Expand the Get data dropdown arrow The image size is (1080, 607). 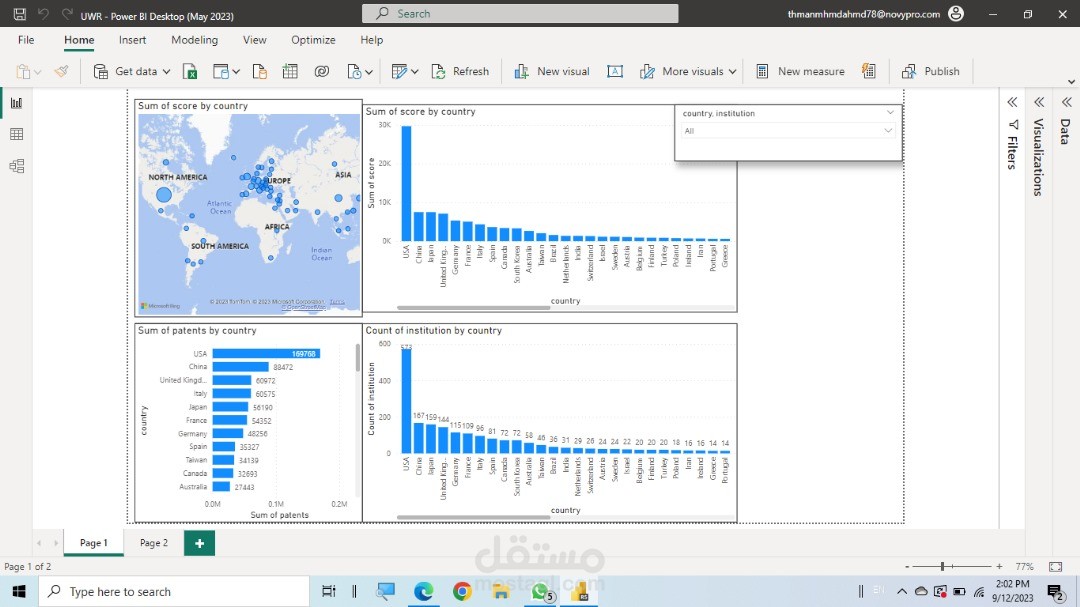[166, 72]
